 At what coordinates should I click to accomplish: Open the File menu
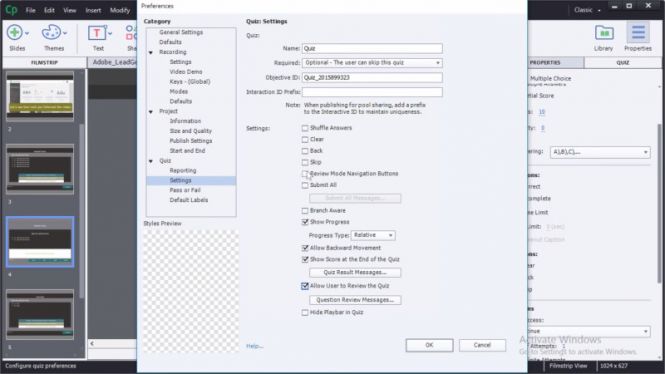click(x=31, y=10)
